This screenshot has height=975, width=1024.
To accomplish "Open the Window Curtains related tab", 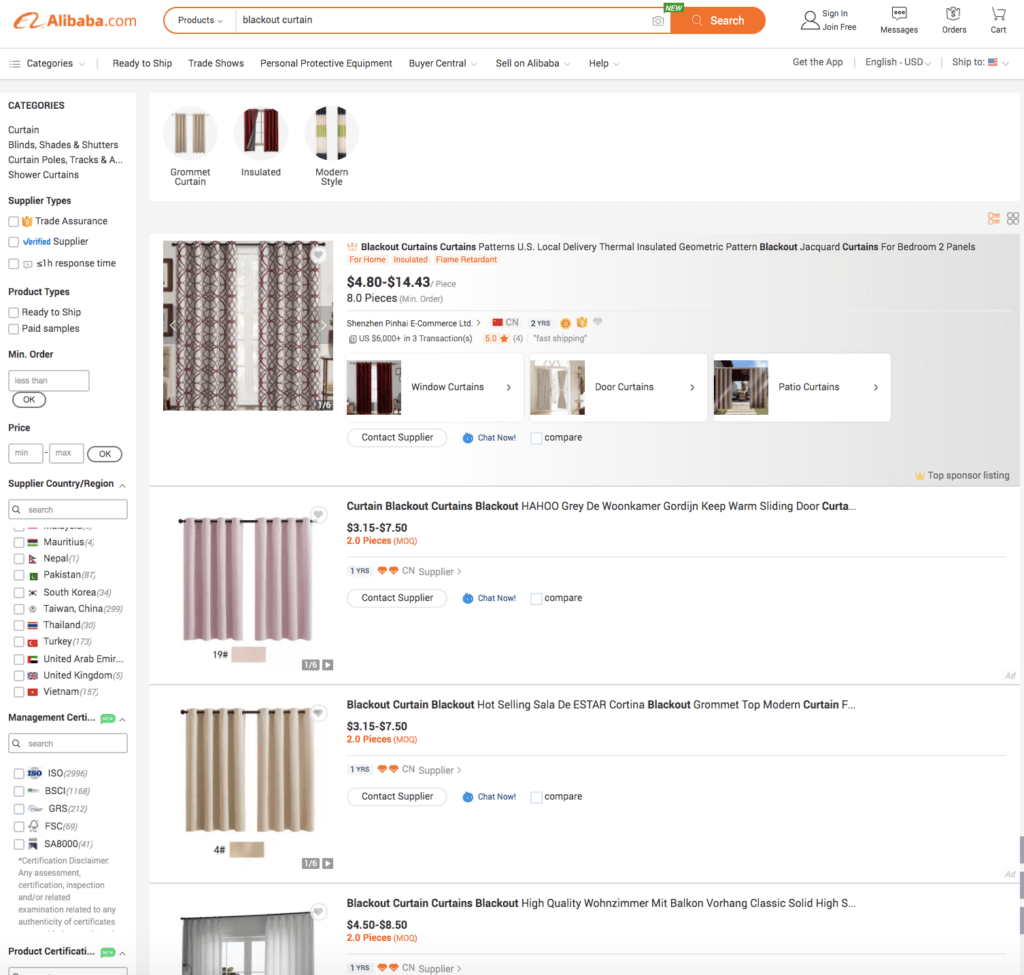I will pos(434,387).
